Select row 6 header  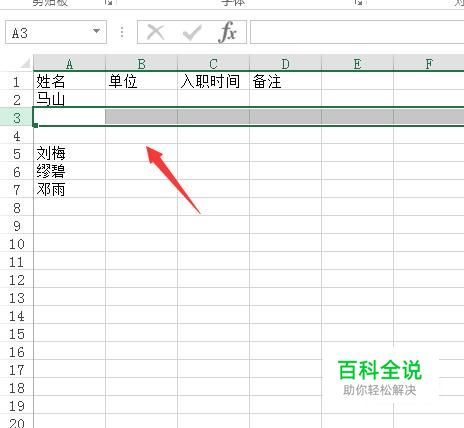17,171
